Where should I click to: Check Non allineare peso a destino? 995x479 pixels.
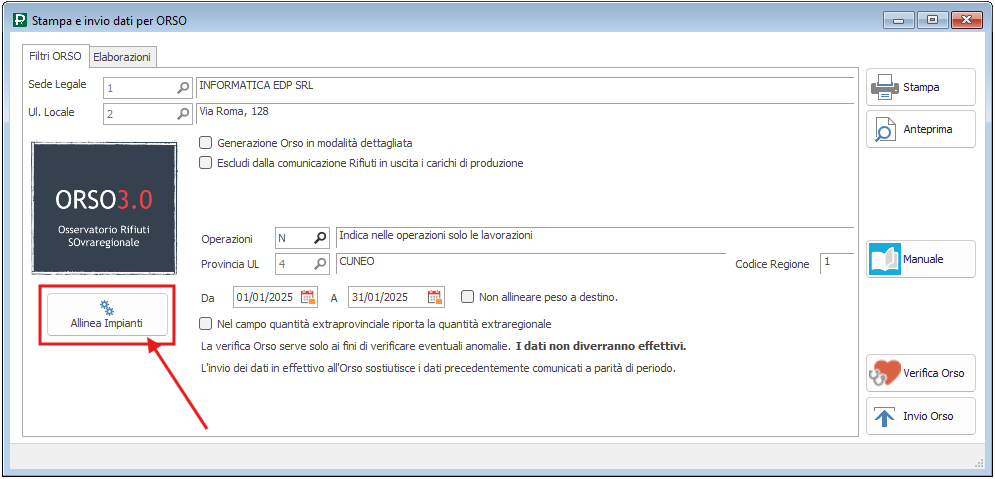467,297
